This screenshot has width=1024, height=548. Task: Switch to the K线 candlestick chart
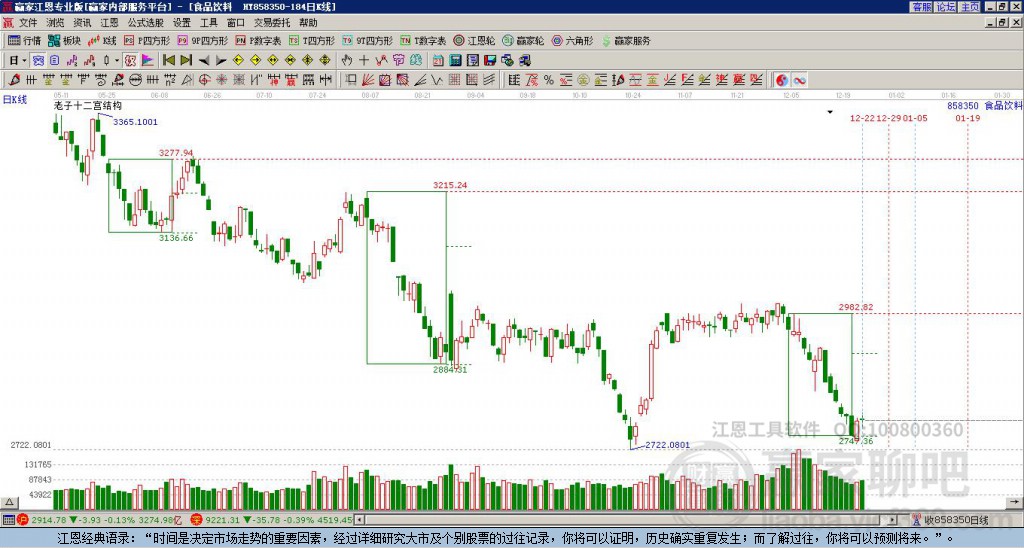pyautogui.click(x=102, y=40)
